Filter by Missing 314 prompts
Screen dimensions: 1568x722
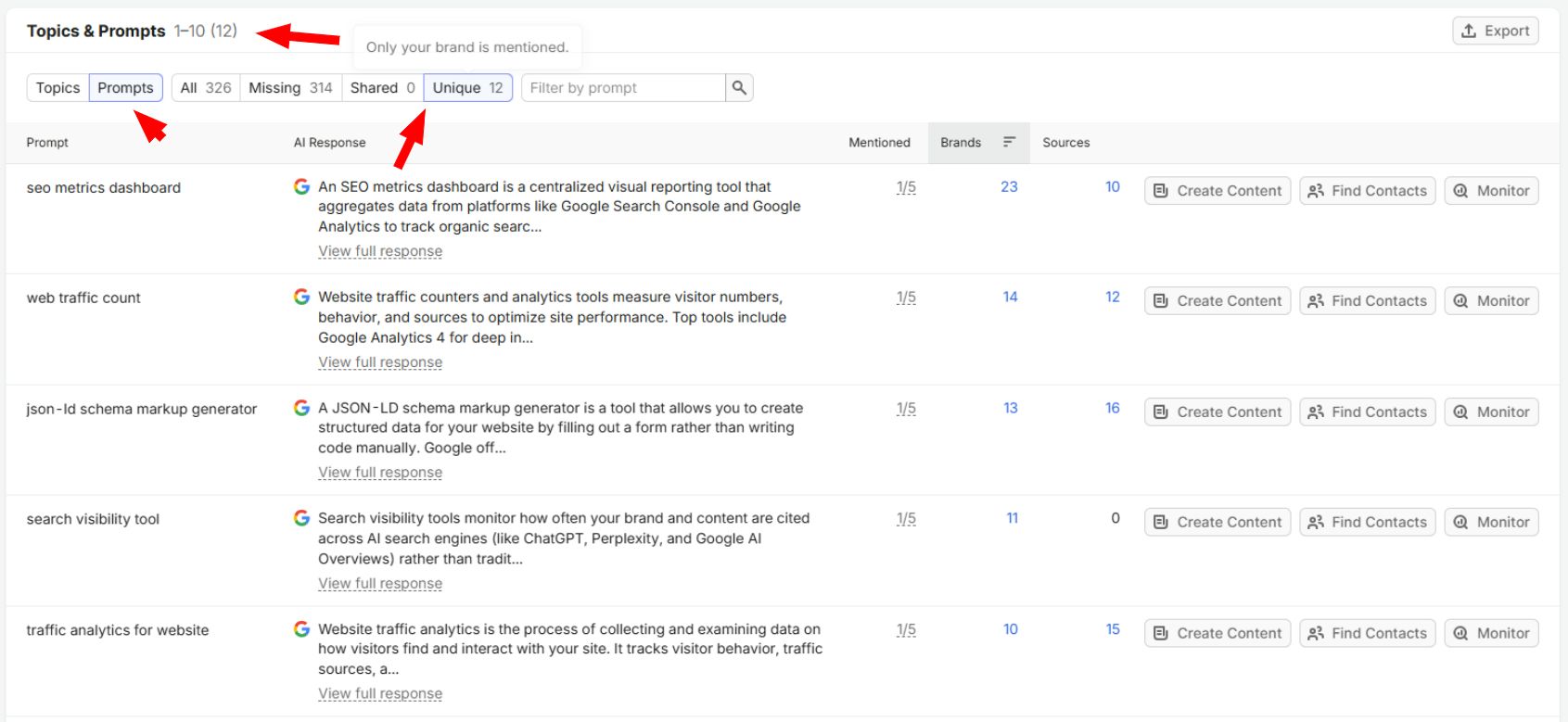[x=290, y=88]
